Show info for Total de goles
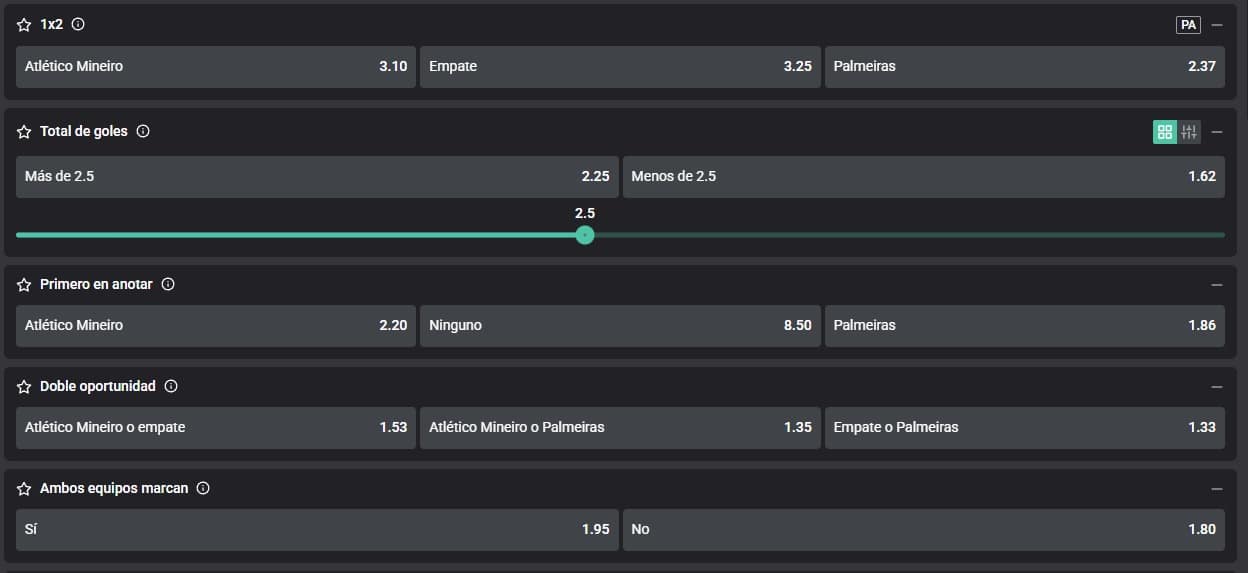This screenshot has height=573, width=1248. pos(143,131)
